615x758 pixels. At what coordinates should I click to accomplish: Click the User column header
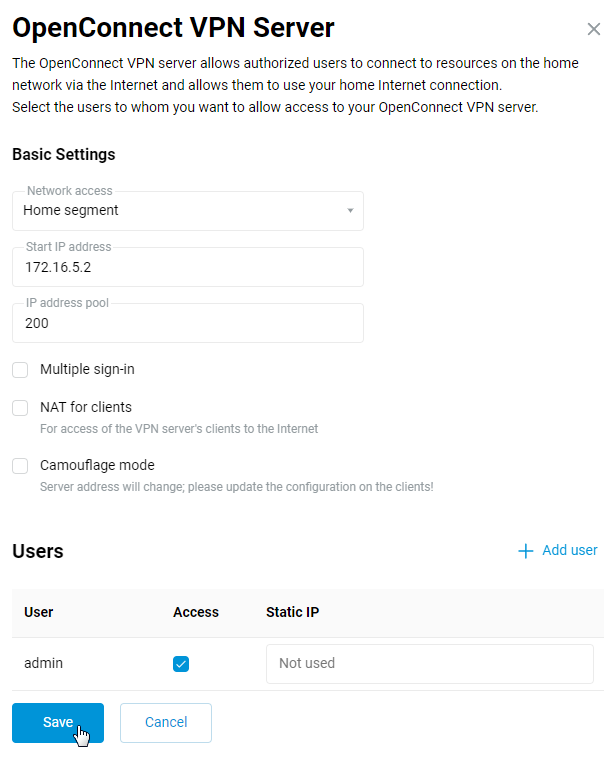click(39, 612)
